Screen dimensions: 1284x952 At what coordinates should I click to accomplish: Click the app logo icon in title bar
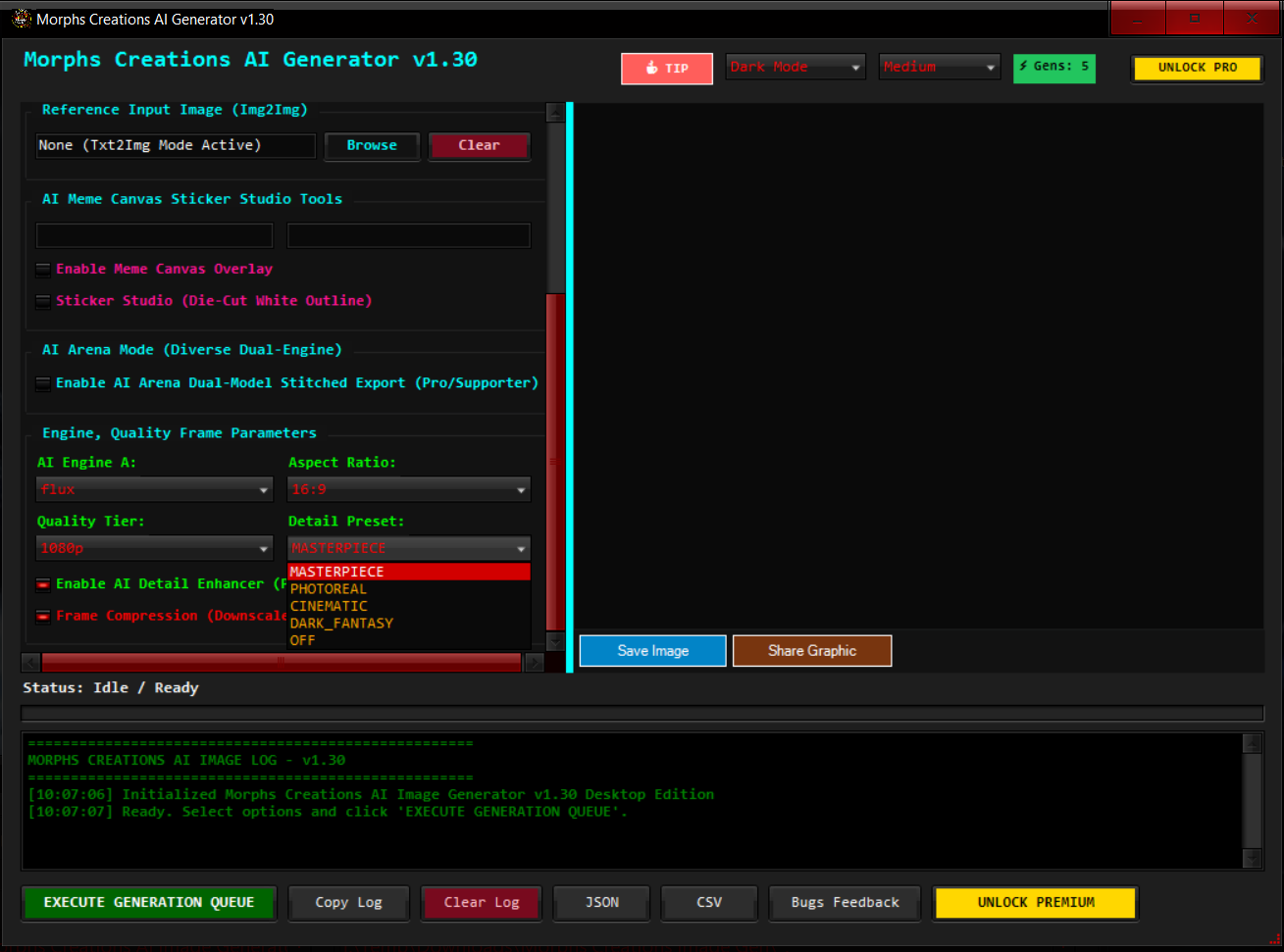[22, 19]
